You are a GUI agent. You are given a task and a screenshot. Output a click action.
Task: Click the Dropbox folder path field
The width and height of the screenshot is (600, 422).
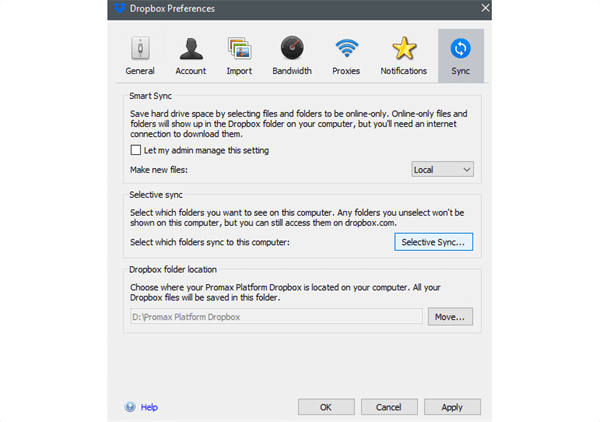click(276, 316)
